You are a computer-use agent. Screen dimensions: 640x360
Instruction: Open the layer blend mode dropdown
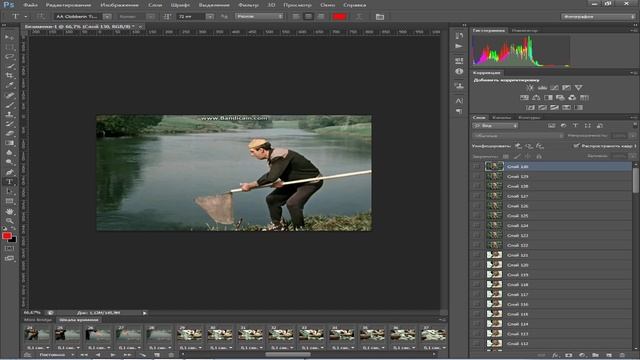point(518,136)
